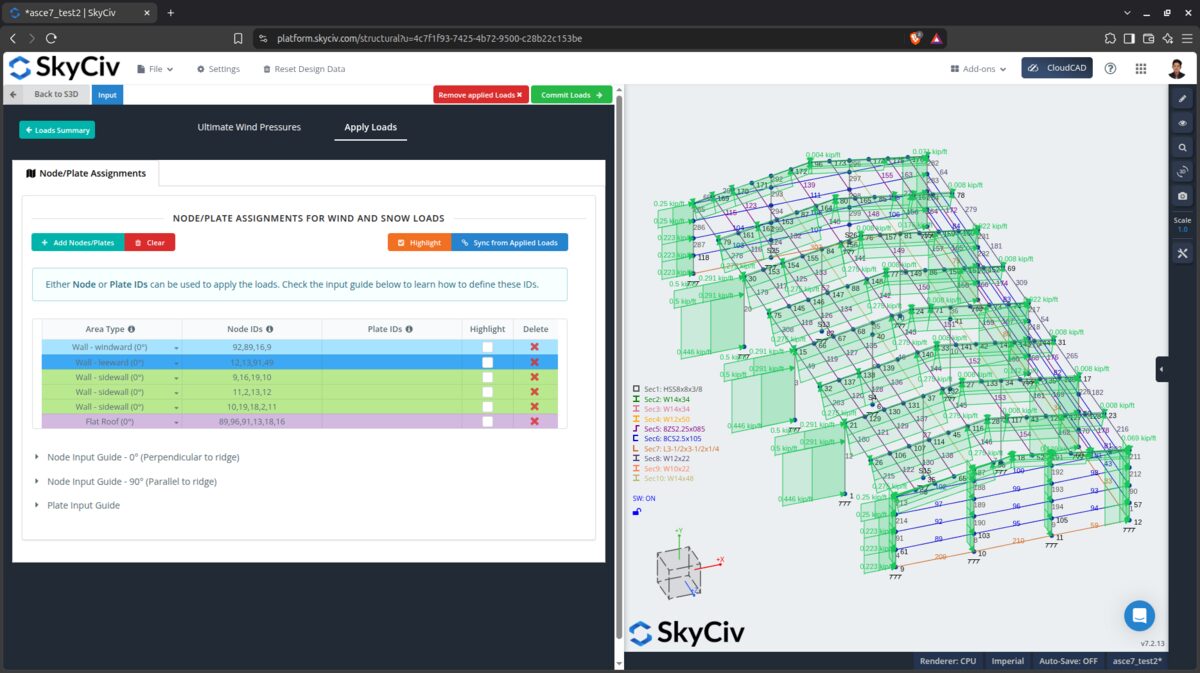Image resolution: width=1200 pixels, height=673 pixels.
Task: Open the Add-ons dropdown
Action: pos(978,69)
